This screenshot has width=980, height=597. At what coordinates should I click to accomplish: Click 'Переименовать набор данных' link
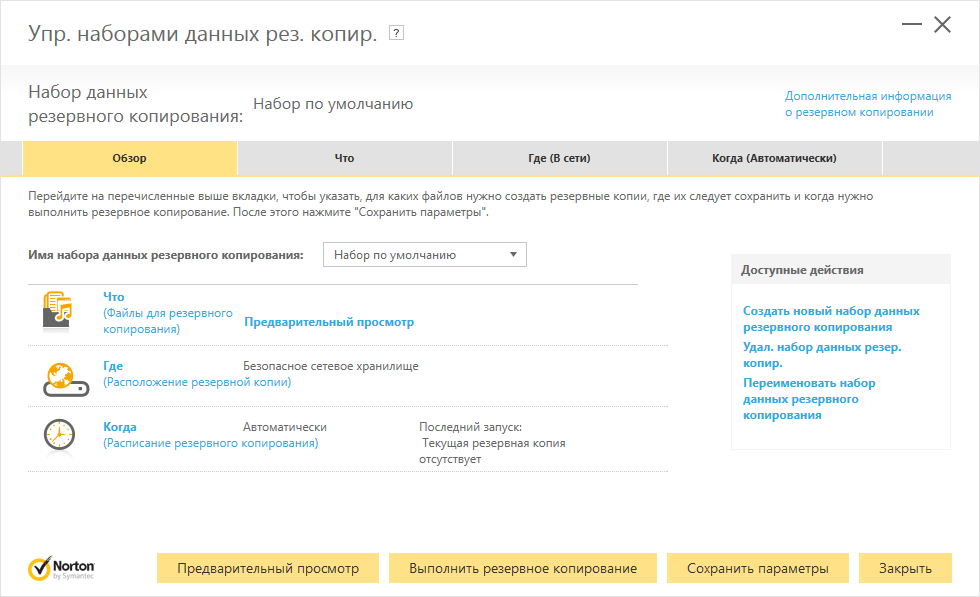[x=808, y=398]
